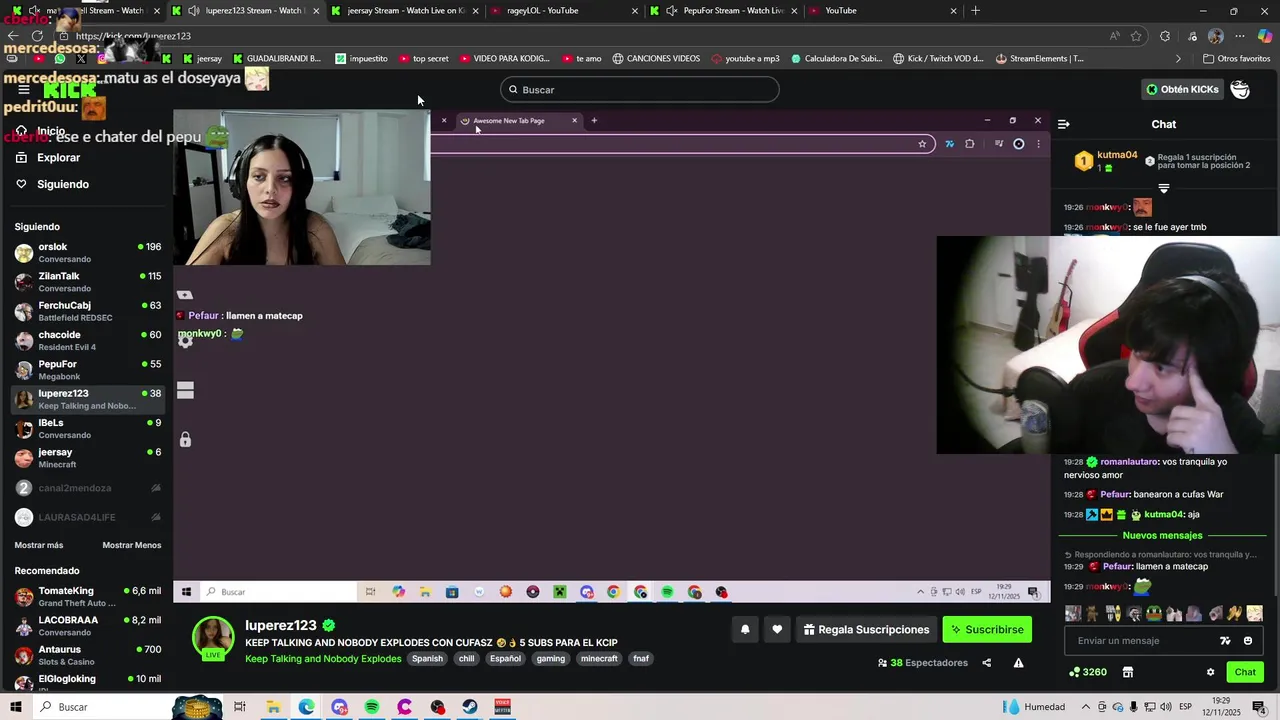The height and width of the screenshot is (720, 1280).
Task: Go back with browser back arrow
Action: [x=12, y=36]
